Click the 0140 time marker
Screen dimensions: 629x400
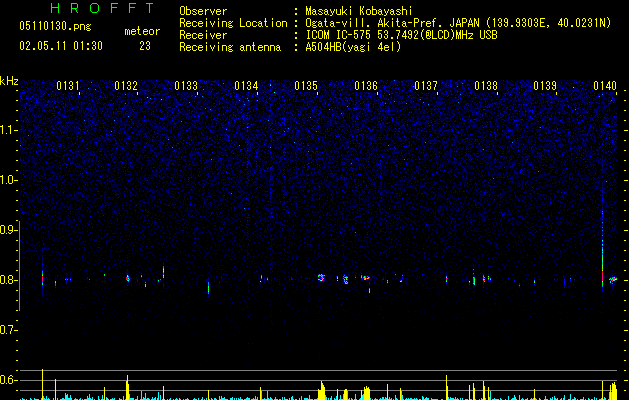pyautogui.click(x=605, y=86)
